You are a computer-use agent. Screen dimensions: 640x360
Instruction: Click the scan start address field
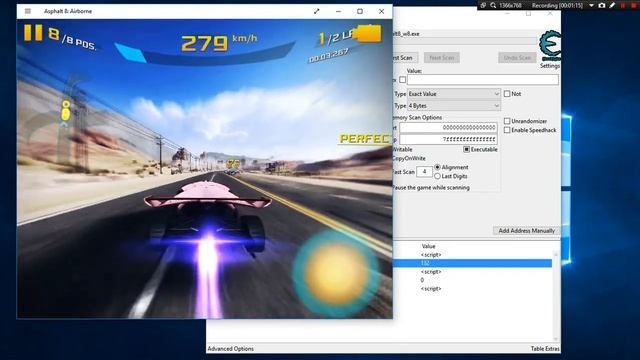(448, 128)
